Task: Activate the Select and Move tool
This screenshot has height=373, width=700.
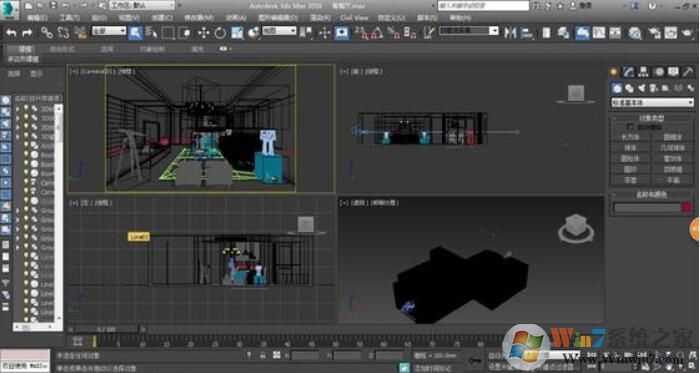Action: click(204, 32)
